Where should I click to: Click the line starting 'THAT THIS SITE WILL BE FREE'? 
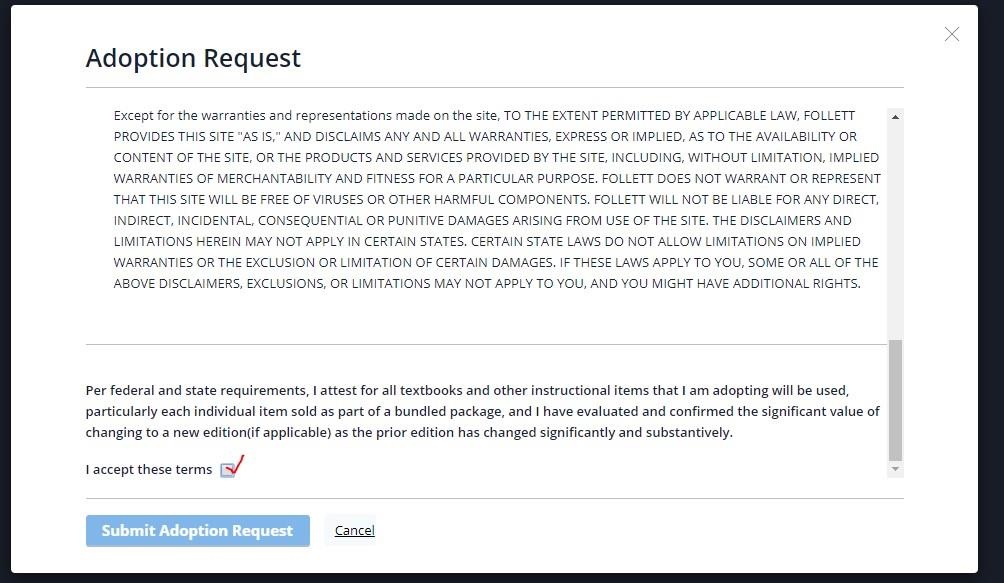pyautogui.click(x=496, y=200)
